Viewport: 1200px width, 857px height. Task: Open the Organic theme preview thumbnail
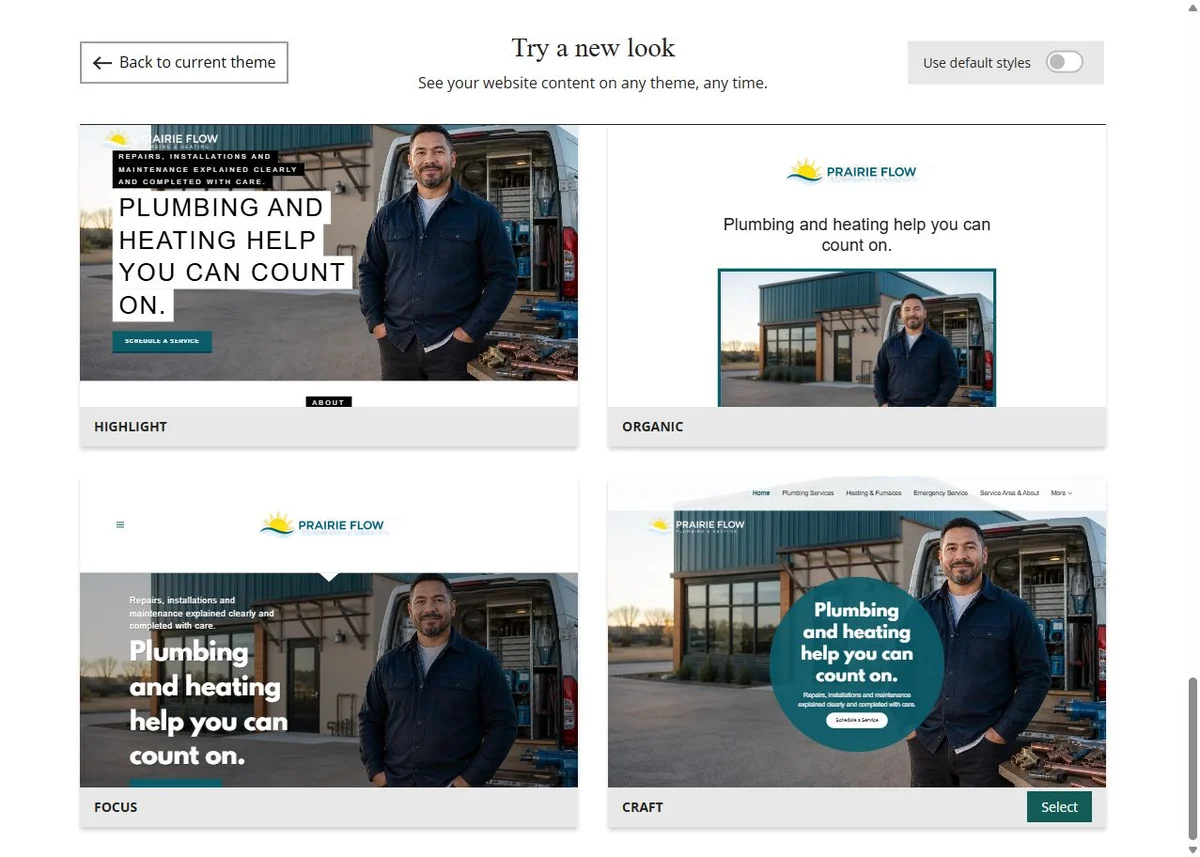pos(857,265)
